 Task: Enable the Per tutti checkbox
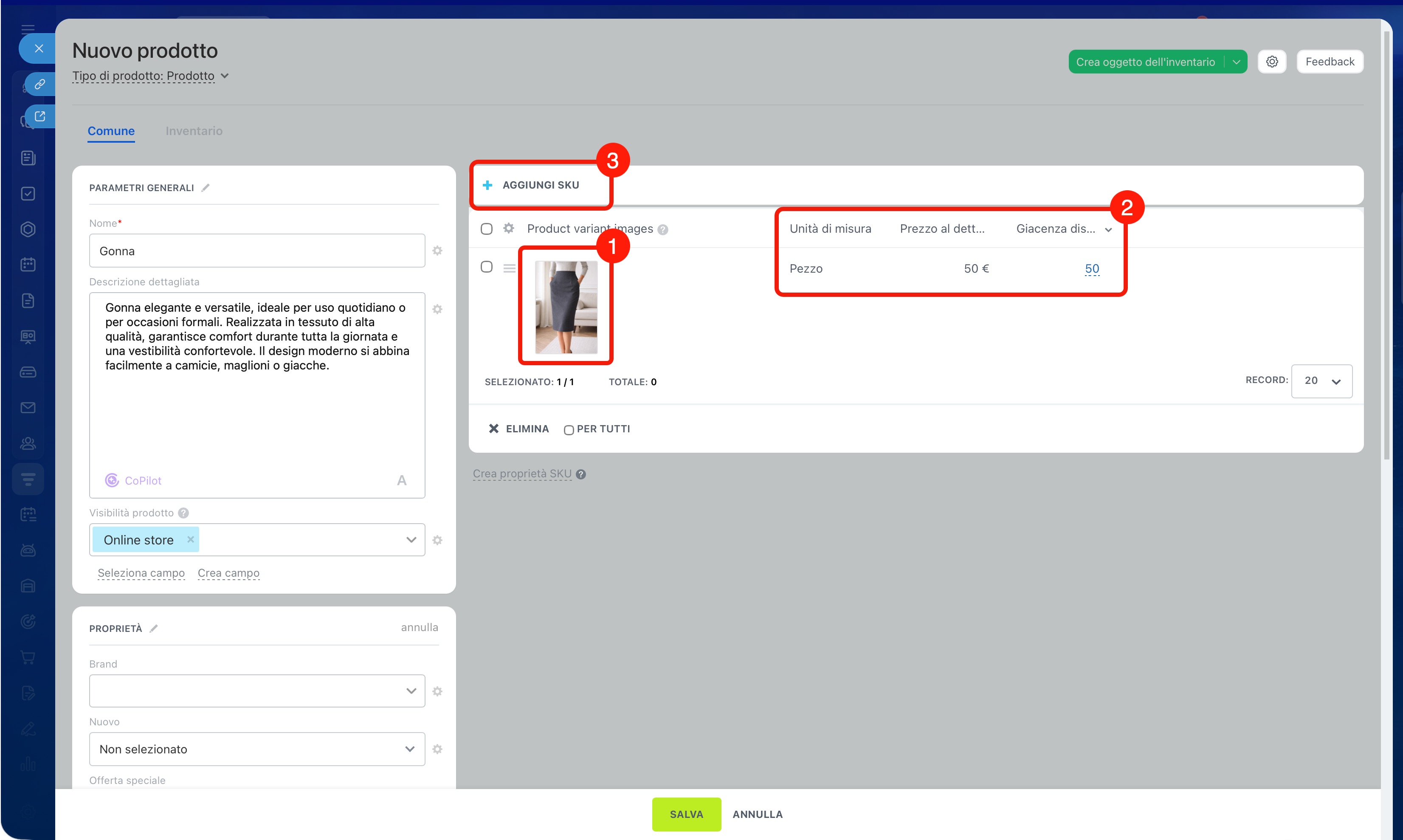[568, 430]
